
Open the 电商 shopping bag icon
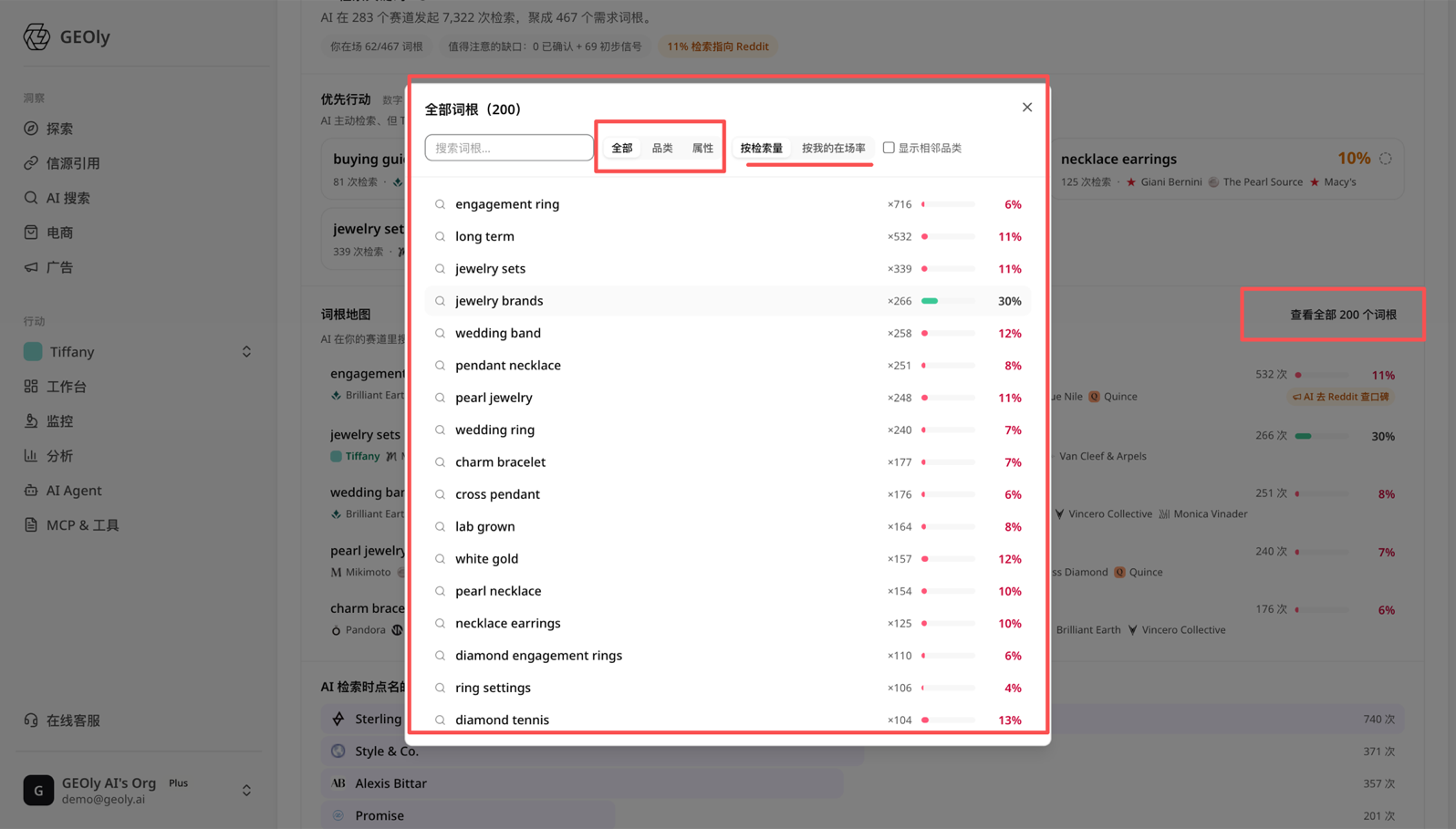click(31, 233)
